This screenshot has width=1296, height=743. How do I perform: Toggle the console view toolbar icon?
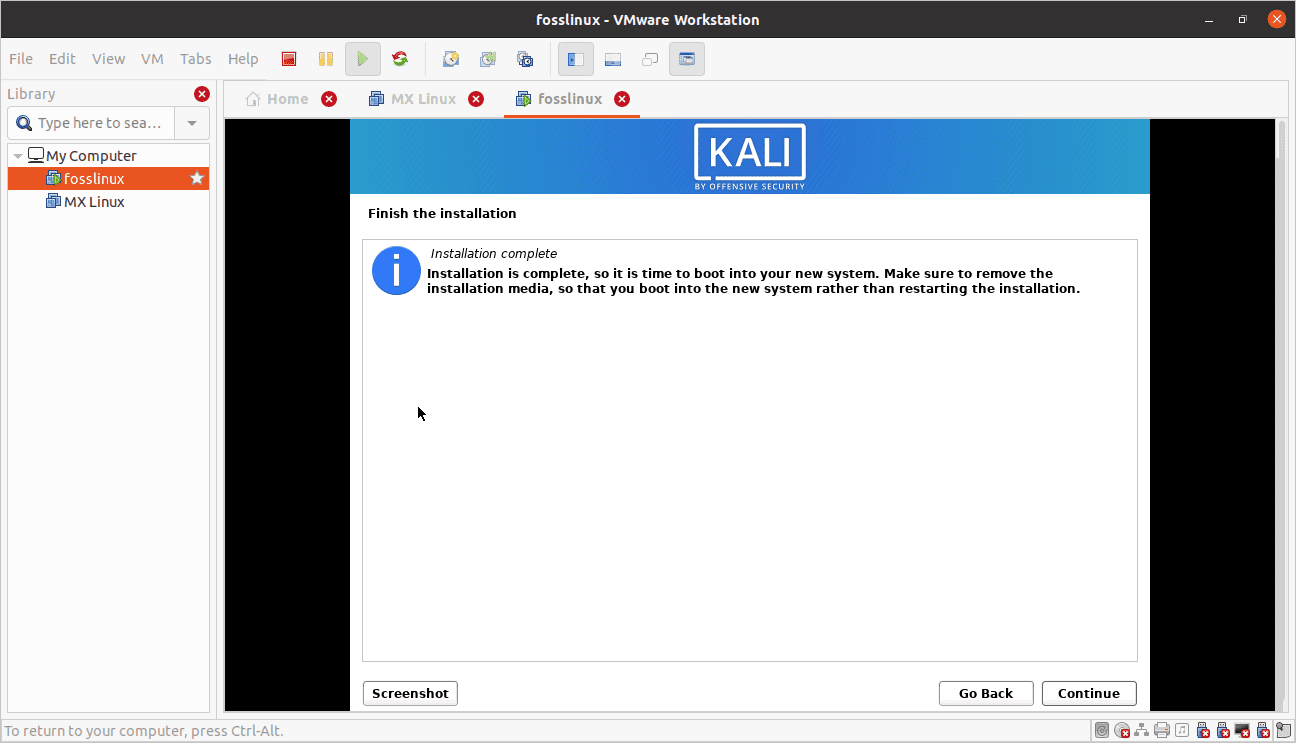tap(687, 59)
